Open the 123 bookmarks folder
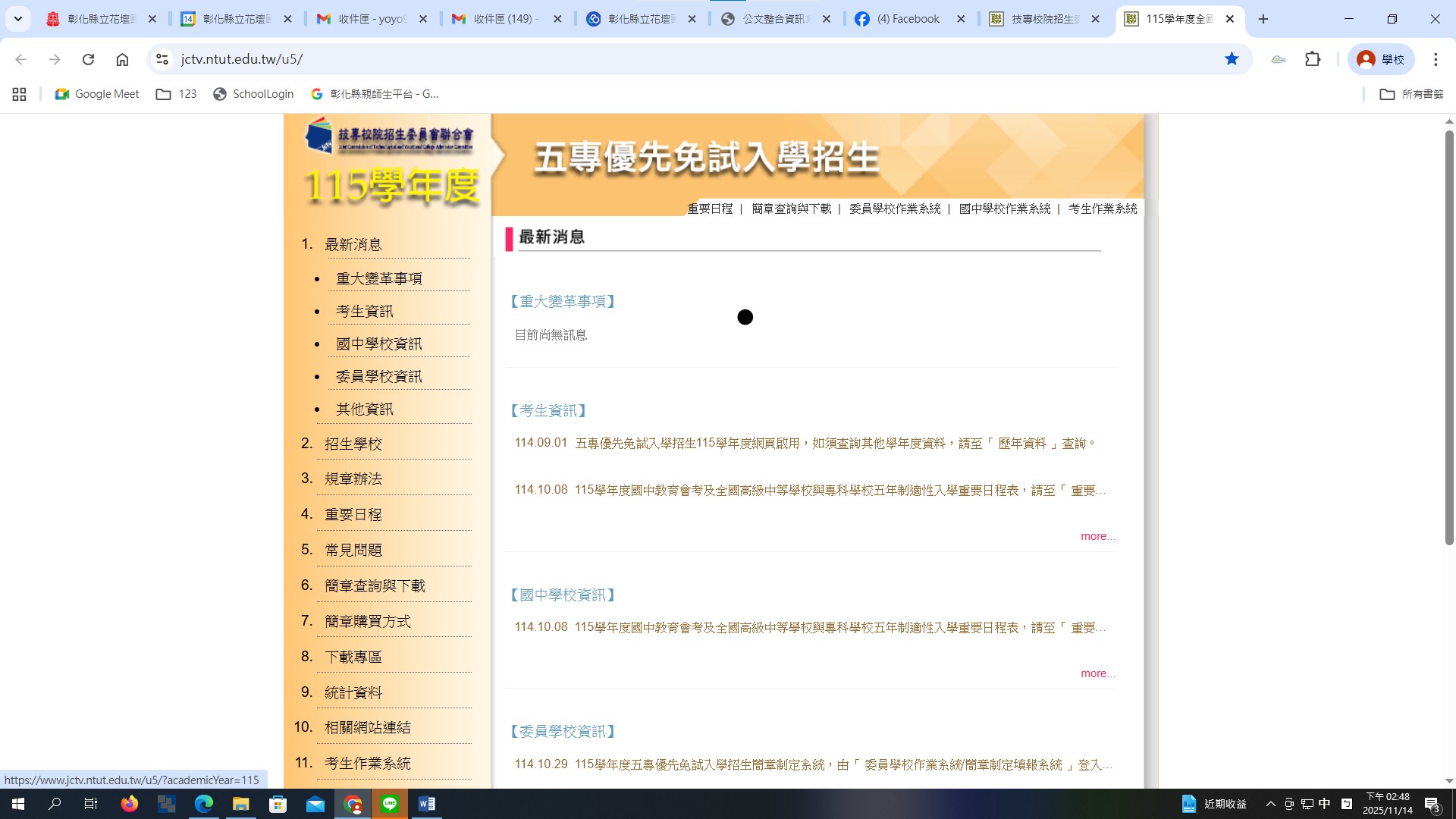Image resolution: width=1456 pixels, height=819 pixels. (176, 94)
